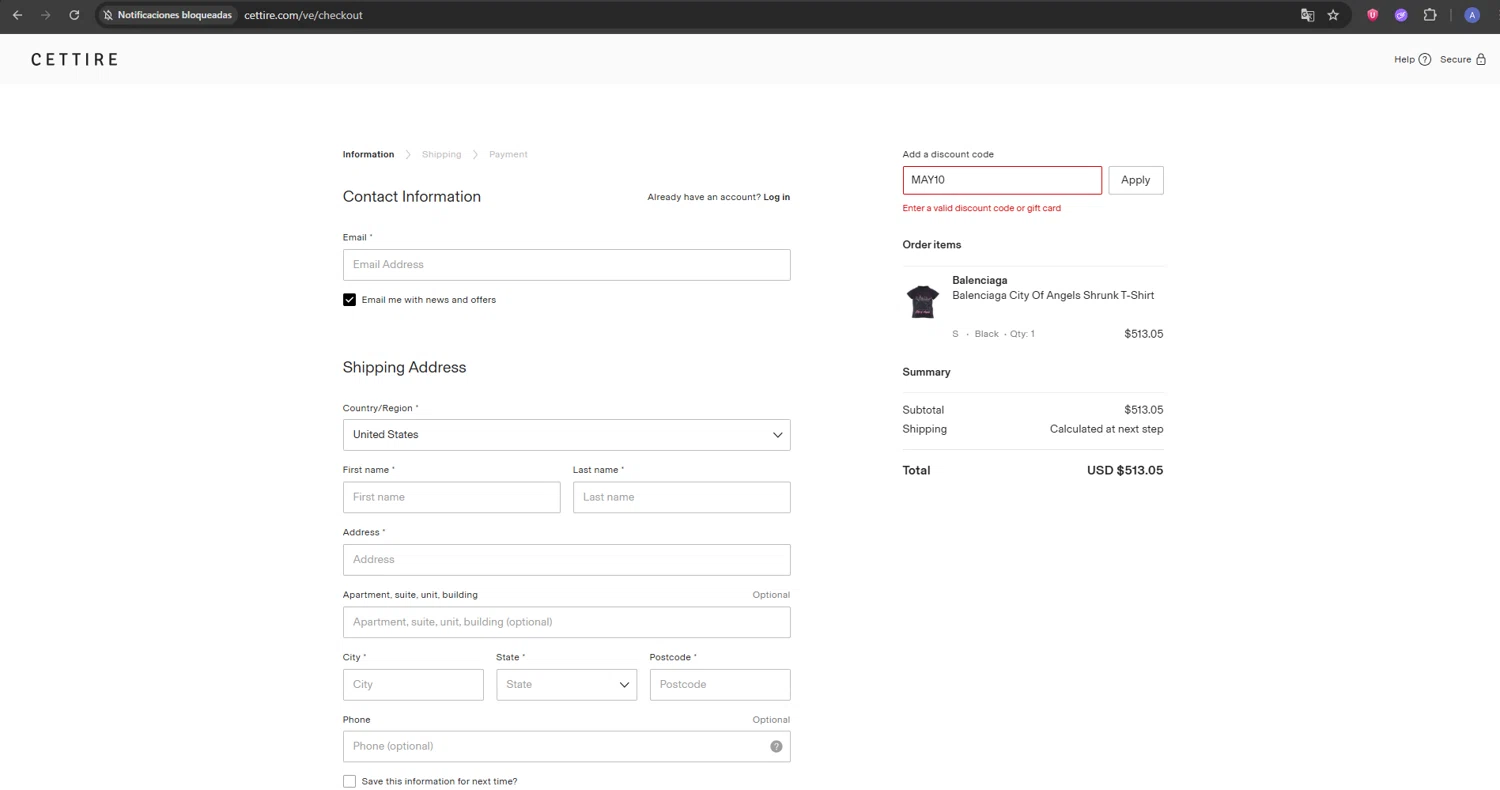Screen dimensions: 1500x790
Task: Select the Shipping breadcrumb step
Action: tap(441, 154)
